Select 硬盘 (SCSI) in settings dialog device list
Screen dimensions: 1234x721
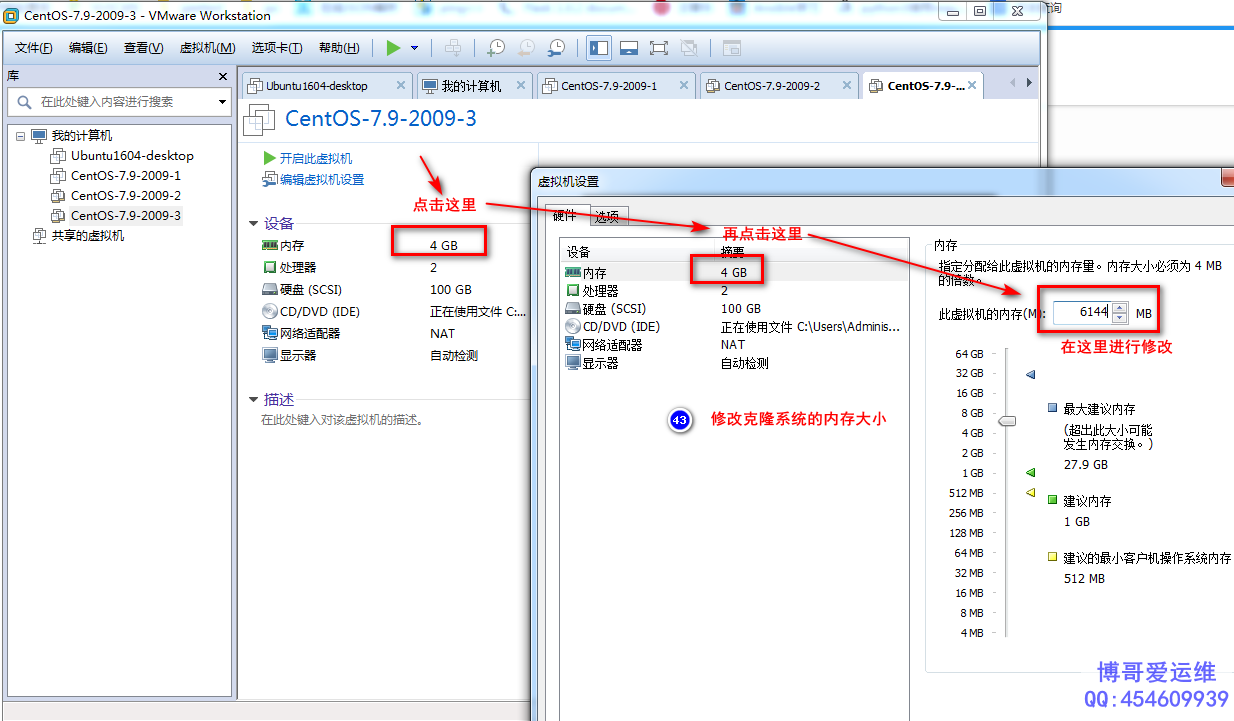735,308
